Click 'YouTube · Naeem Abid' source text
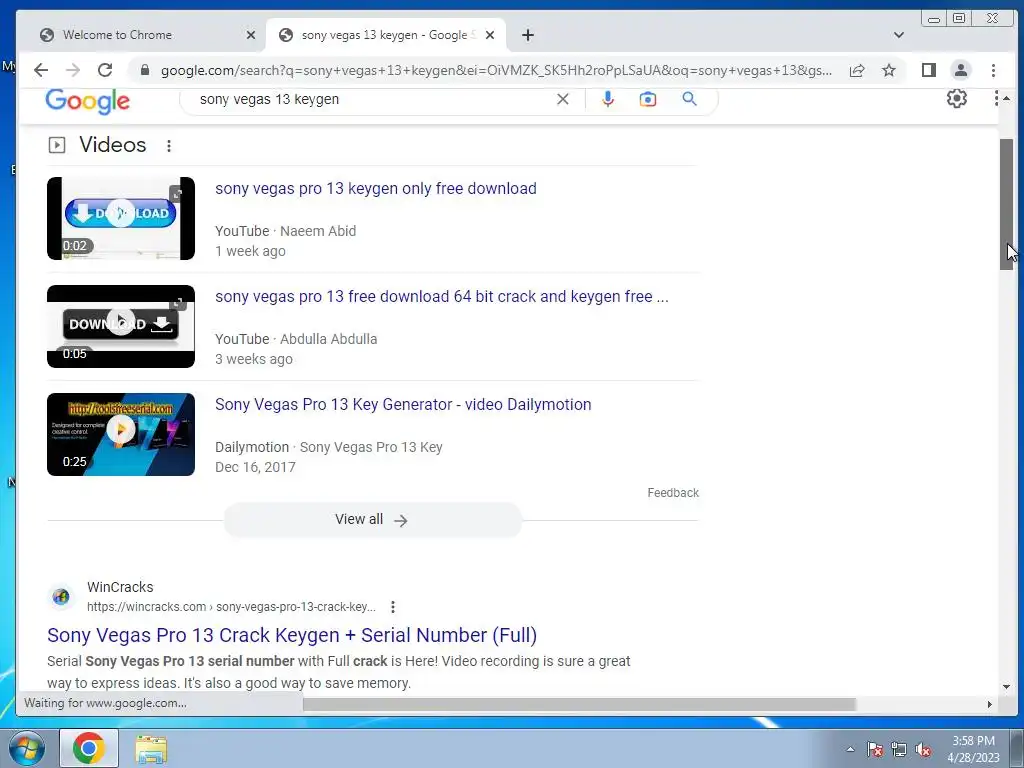The height and width of the screenshot is (768, 1024). [x=285, y=231]
